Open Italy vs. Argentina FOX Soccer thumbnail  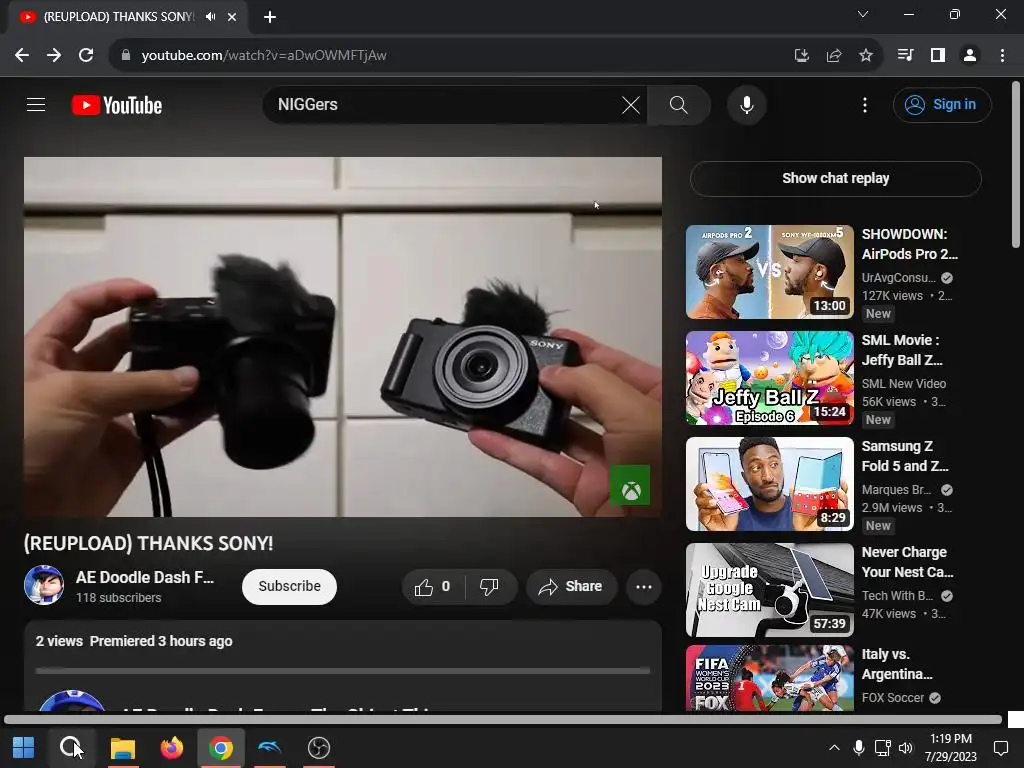[769, 678]
